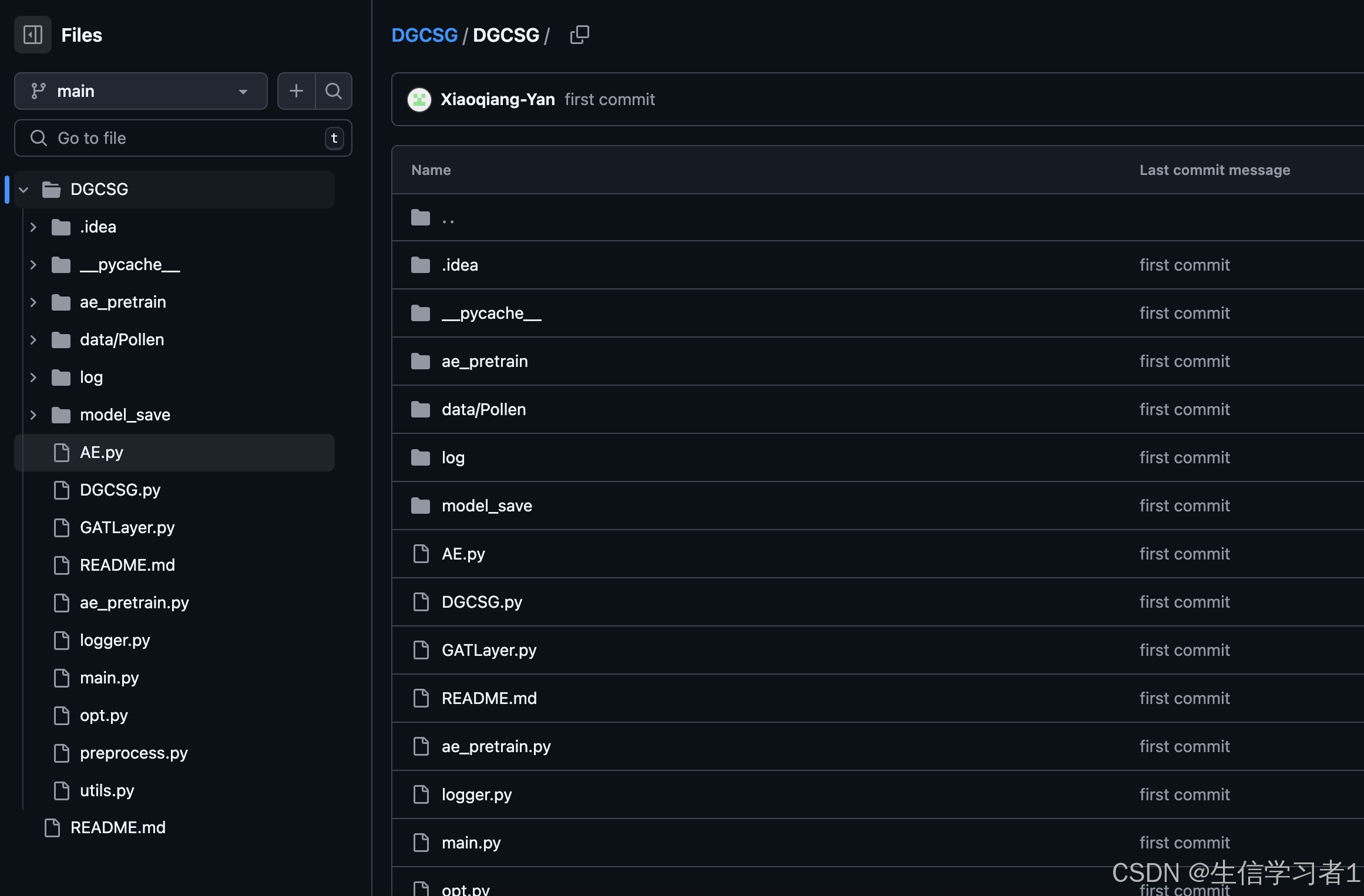Open README.md inside DGCSG tree folder
1364x896 pixels.
tap(174, 565)
